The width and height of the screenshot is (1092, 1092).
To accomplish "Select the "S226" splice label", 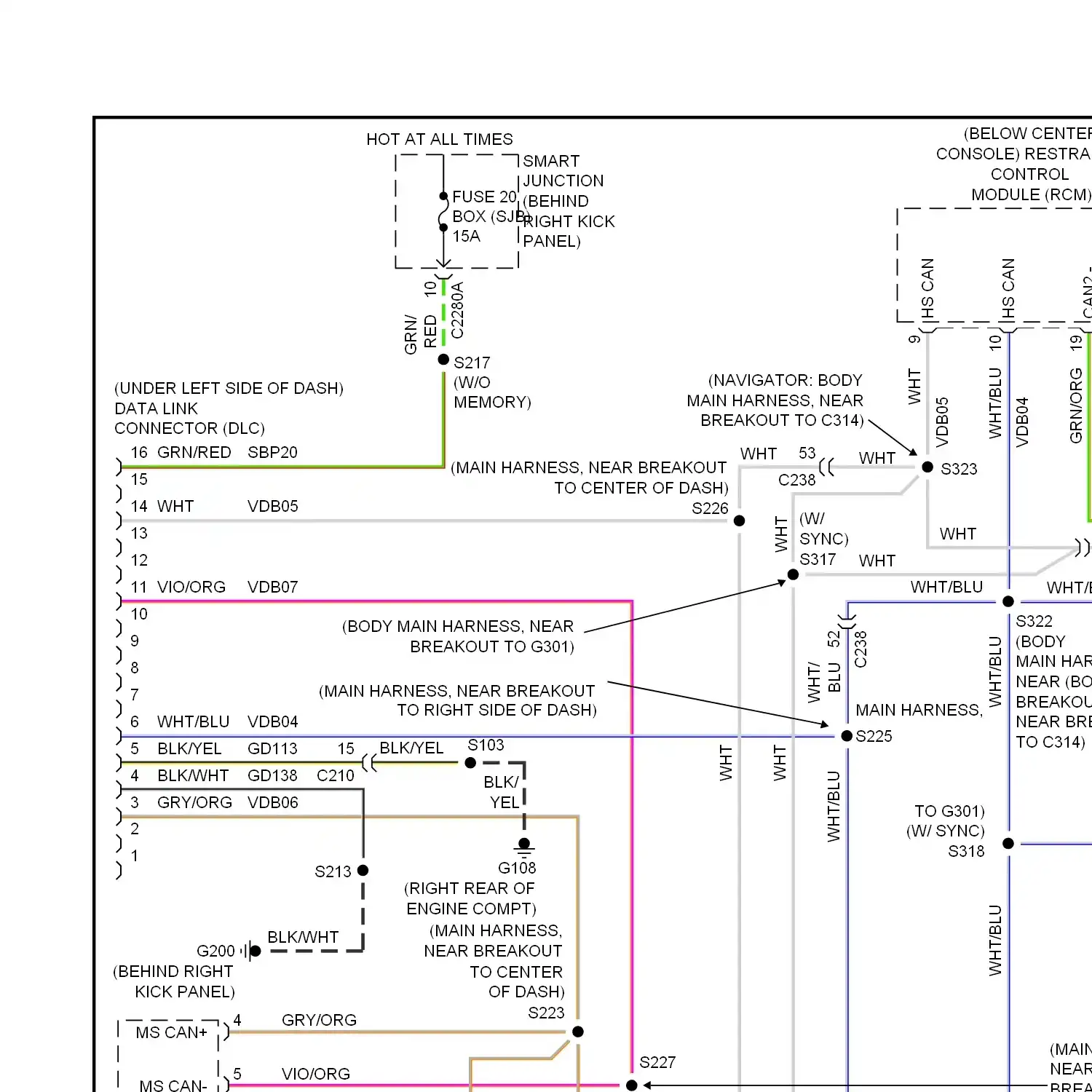I will click(x=710, y=508).
